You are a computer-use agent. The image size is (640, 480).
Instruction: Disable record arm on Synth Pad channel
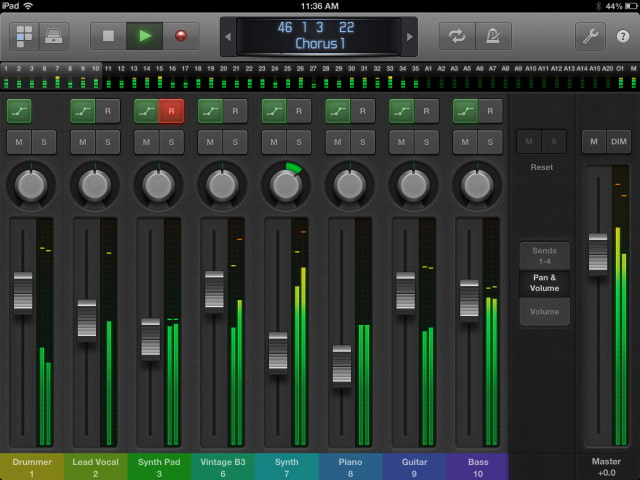(171, 109)
